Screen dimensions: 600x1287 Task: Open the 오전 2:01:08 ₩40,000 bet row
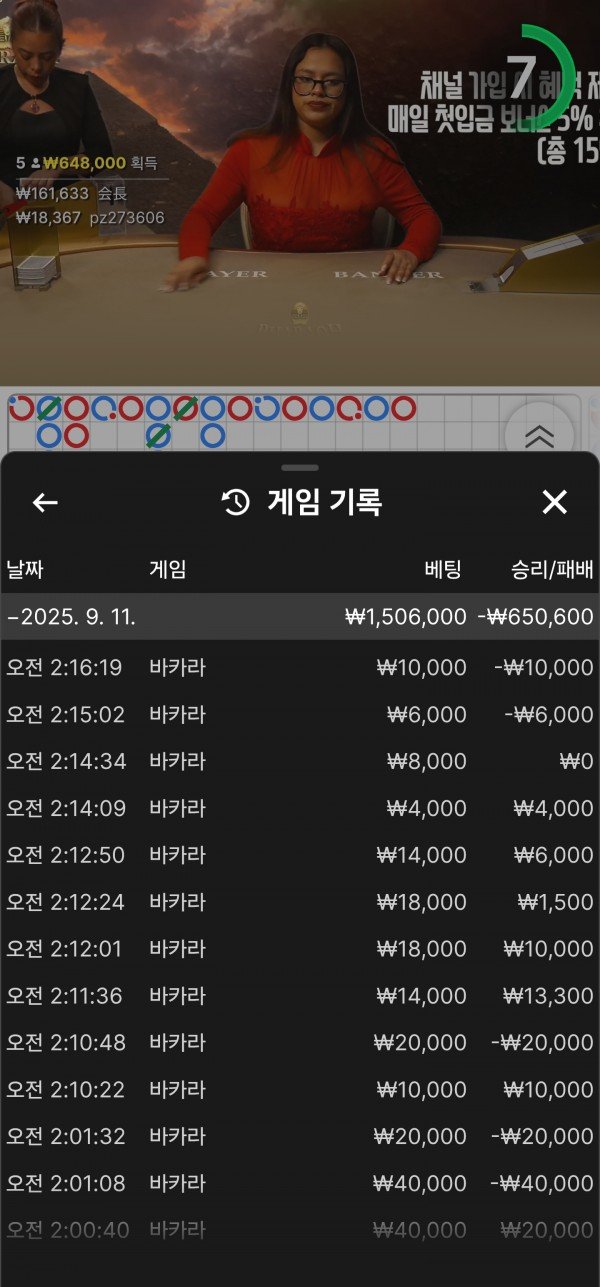300,1183
